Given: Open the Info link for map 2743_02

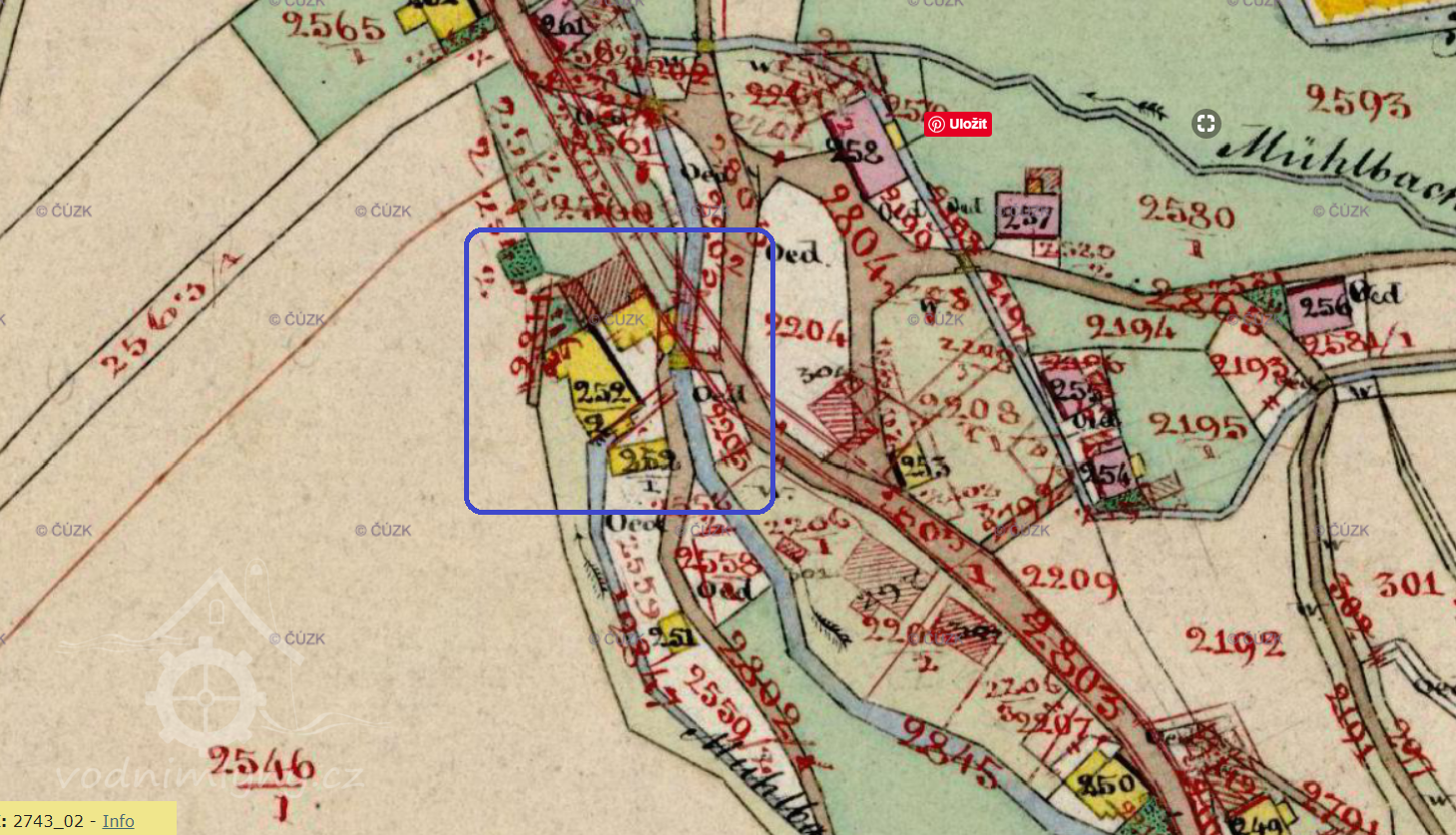Looking at the screenshot, I should (x=118, y=820).
